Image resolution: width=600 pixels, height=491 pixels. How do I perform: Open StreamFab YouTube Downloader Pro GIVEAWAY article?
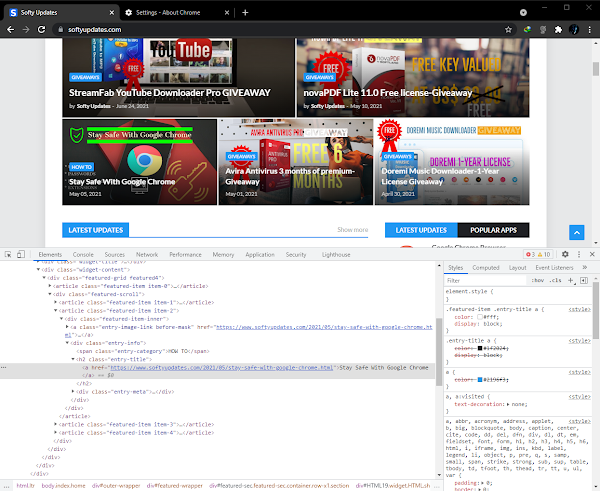pyautogui.click(x=170, y=93)
